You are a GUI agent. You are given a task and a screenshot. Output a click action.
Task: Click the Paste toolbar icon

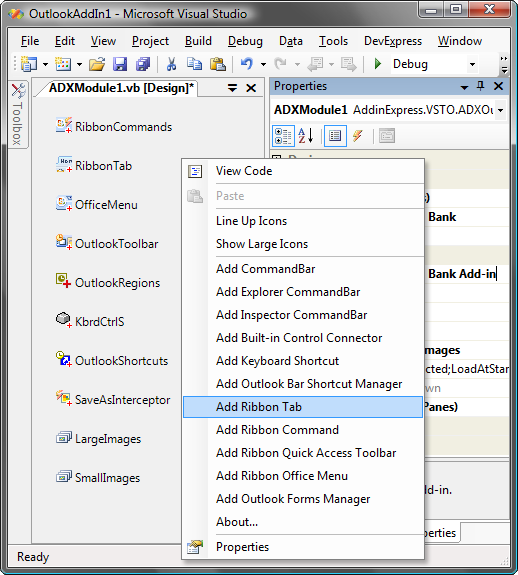pyautogui.click(x=218, y=64)
